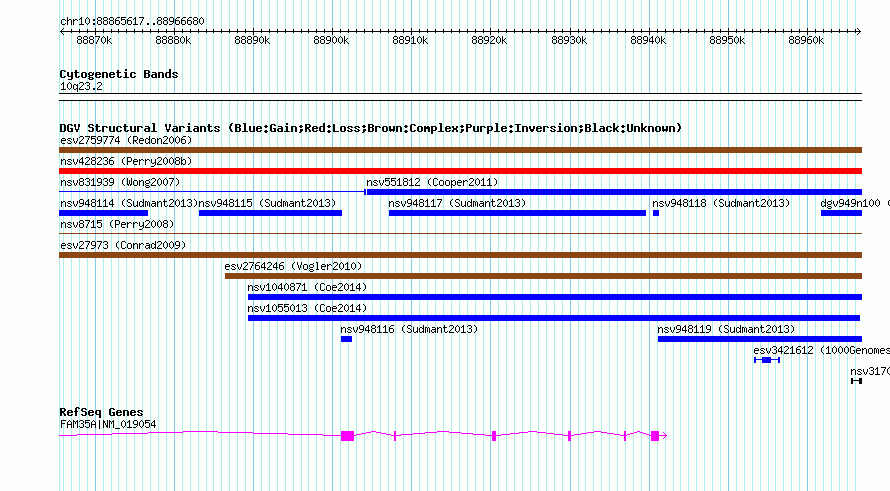Open the nsv1040871 (Coe2014) variant label
Screen dimensions: 890x491
(307, 287)
